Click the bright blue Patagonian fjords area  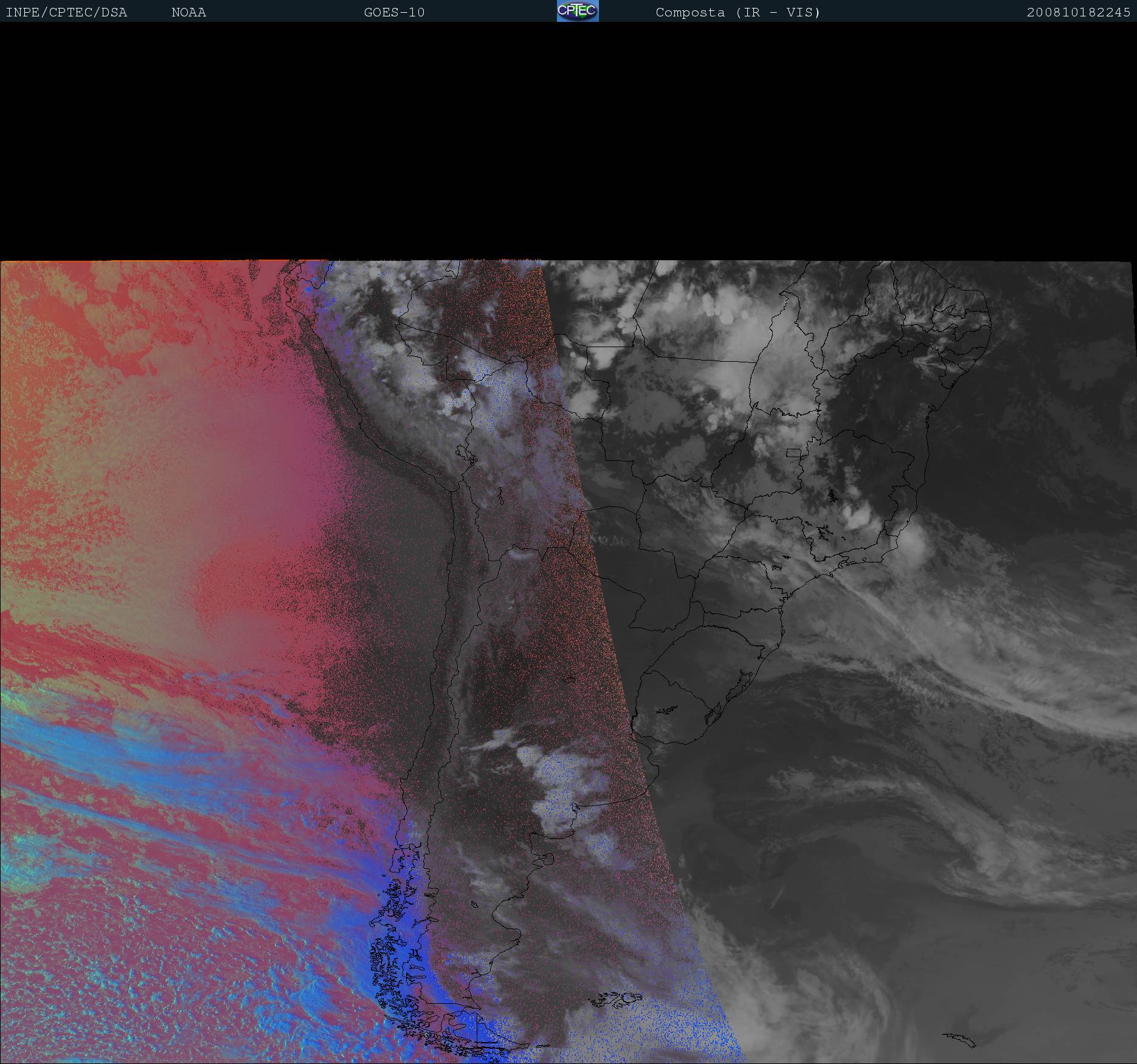395,948
